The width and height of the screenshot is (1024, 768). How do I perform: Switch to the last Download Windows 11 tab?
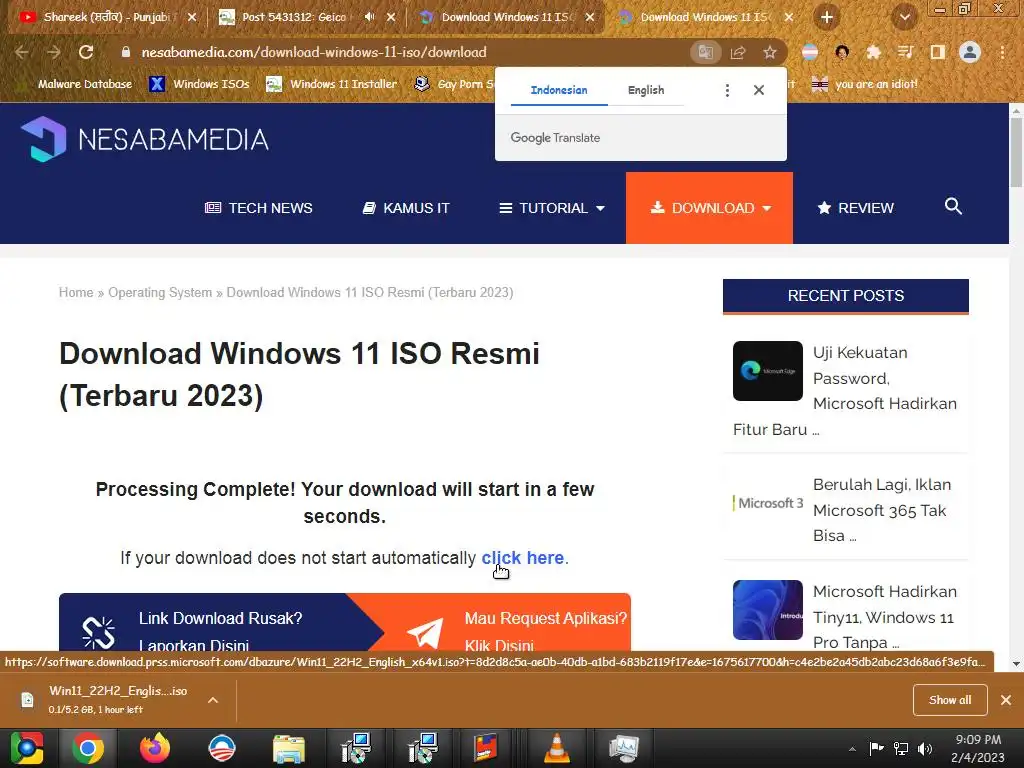pyautogui.click(x=702, y=17)
